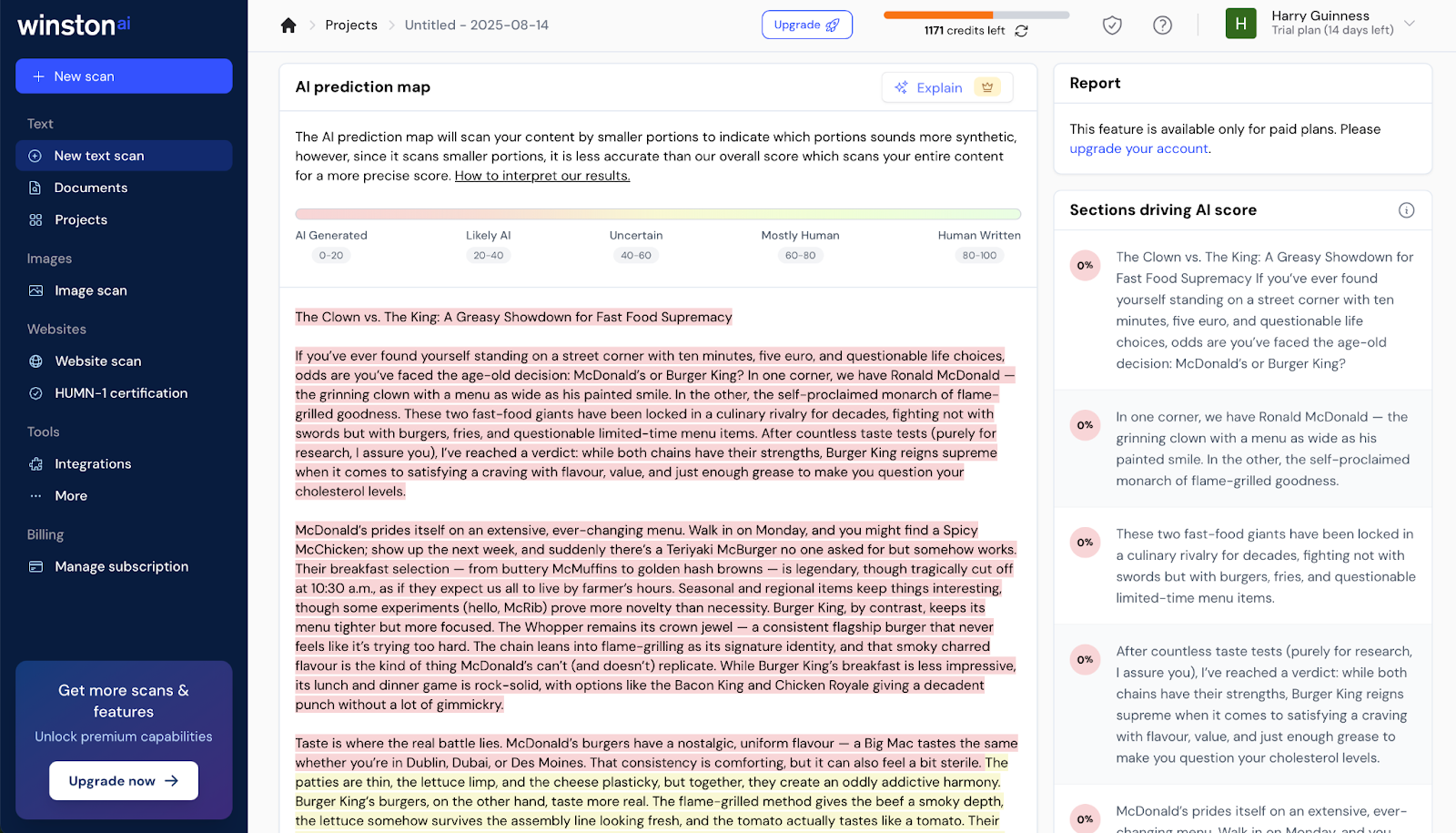Click the 0% badge for 'The Clown vs. The King' section
This screenshot has height=833, width=1456.
click(1086, 266)
